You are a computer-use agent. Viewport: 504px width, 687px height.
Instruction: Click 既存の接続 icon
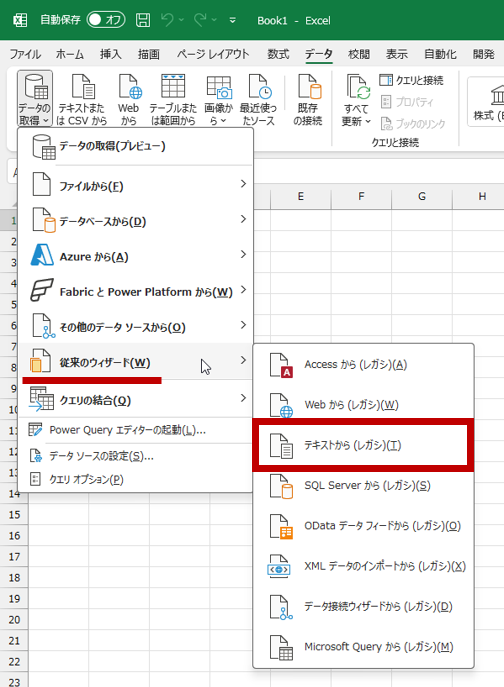point(308,99)
